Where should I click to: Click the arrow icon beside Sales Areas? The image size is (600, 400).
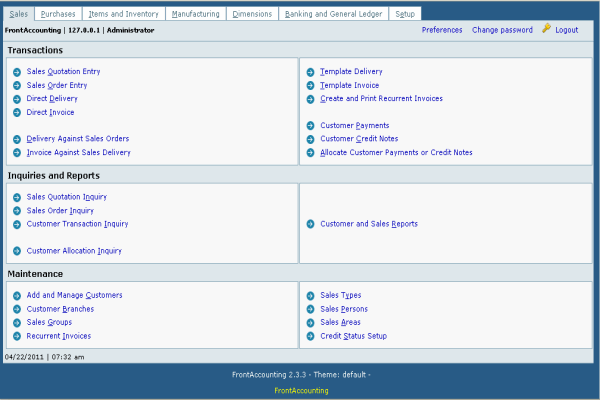[310, 323]
